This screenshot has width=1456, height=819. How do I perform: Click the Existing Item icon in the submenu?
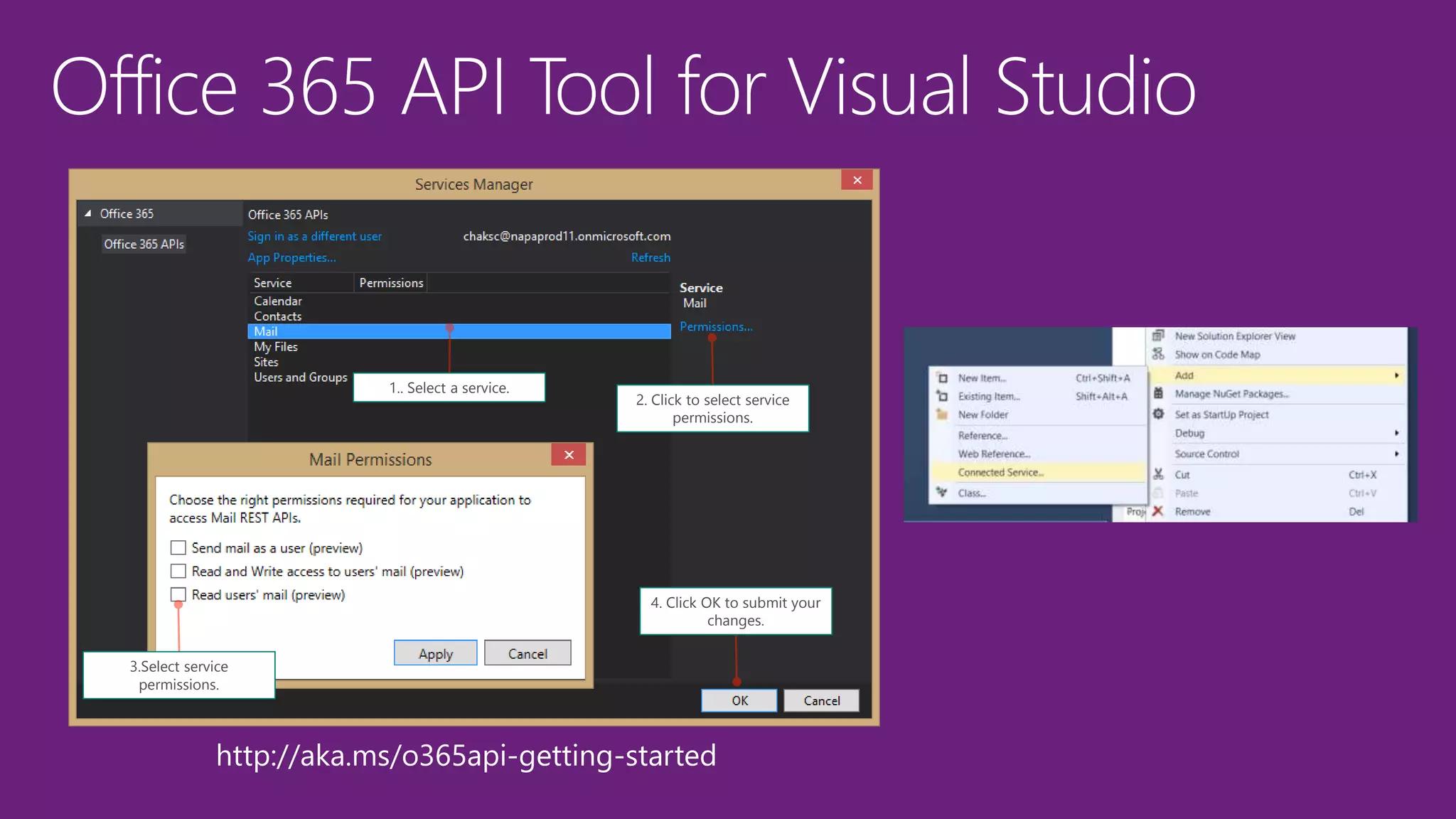(x=943, y=397)
